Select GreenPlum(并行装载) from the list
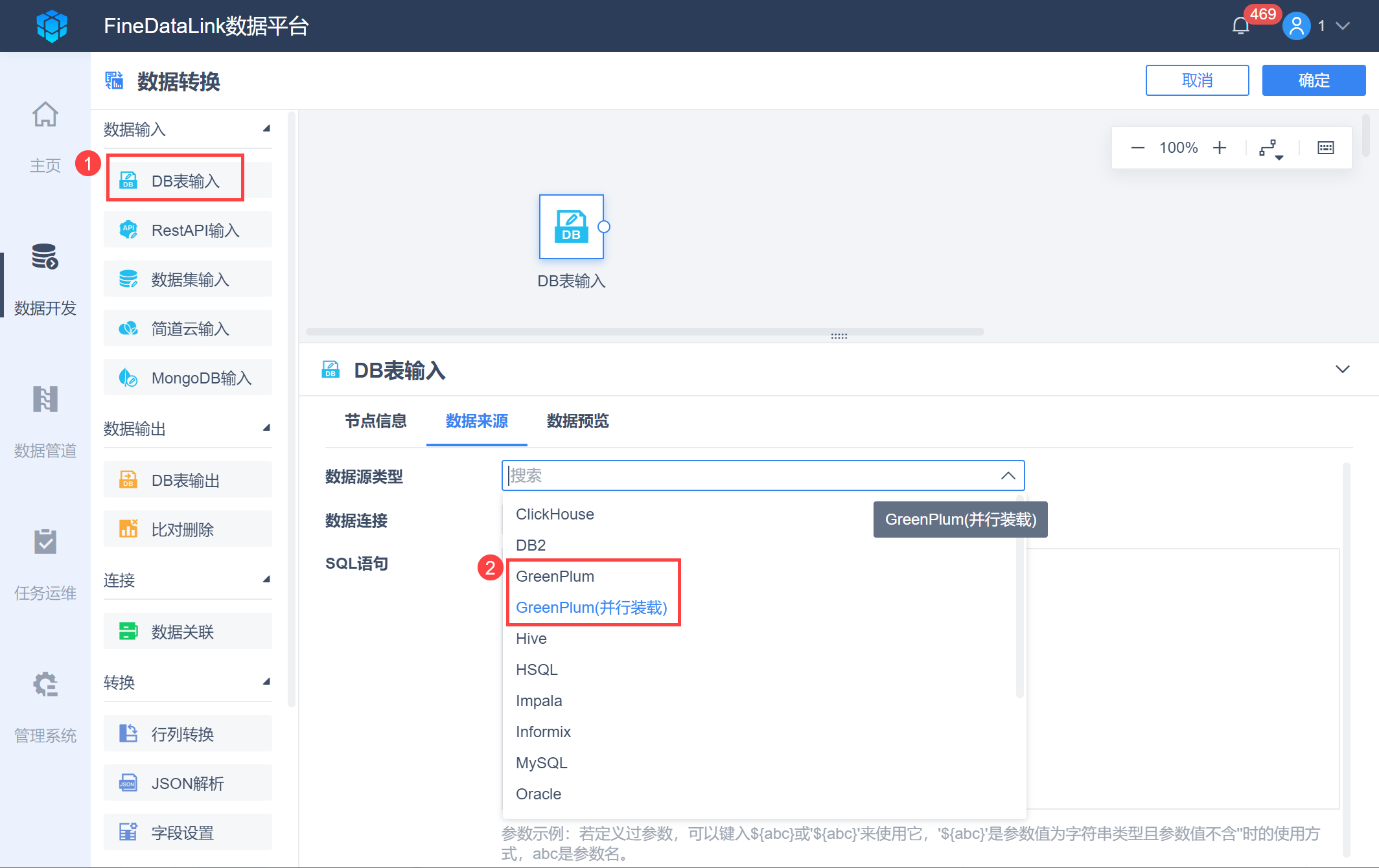Image resolution: width=1379 pixels, height=868 pixels. point(591,608)
